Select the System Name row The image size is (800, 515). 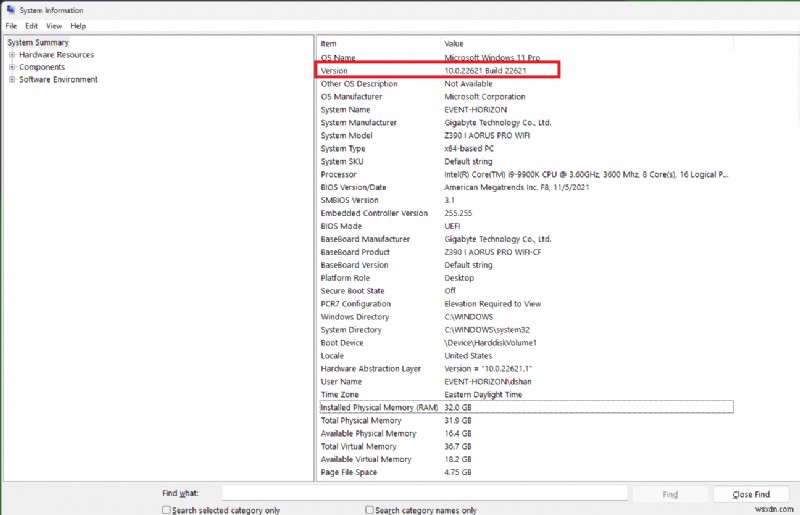pos(525,110)
